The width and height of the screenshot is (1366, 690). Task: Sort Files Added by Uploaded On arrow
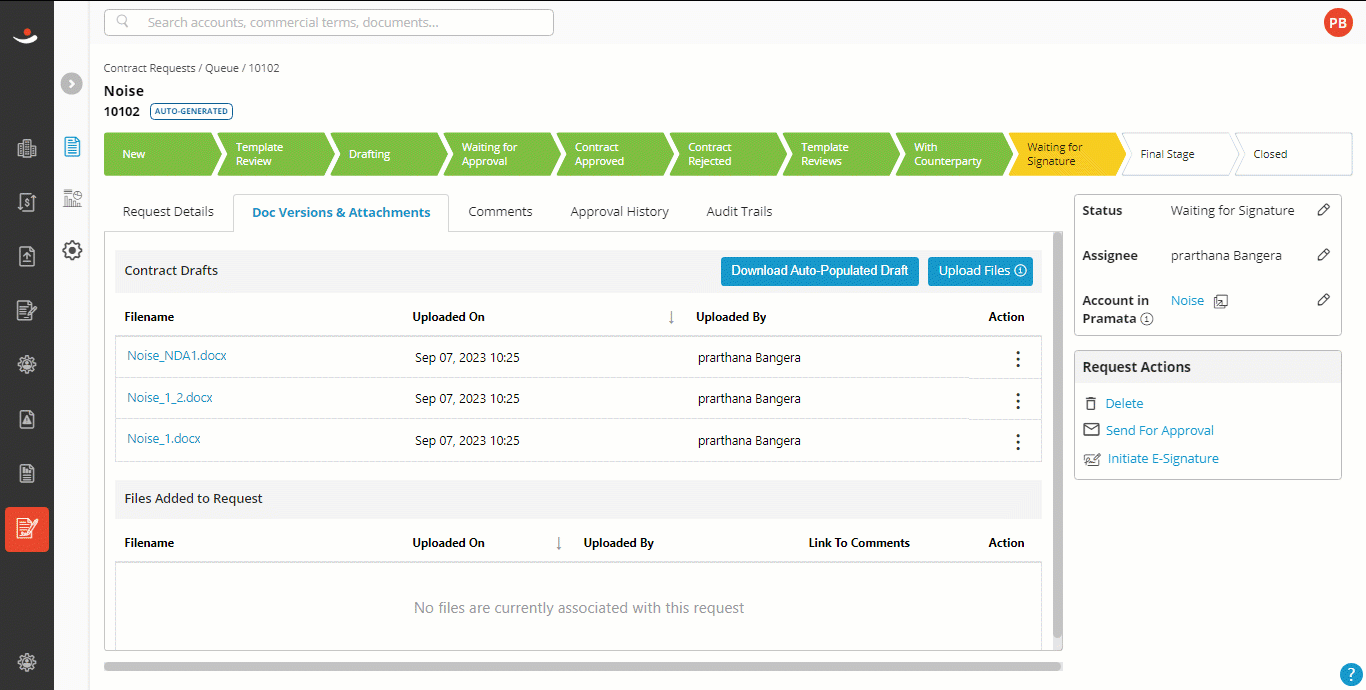[559, 543]
